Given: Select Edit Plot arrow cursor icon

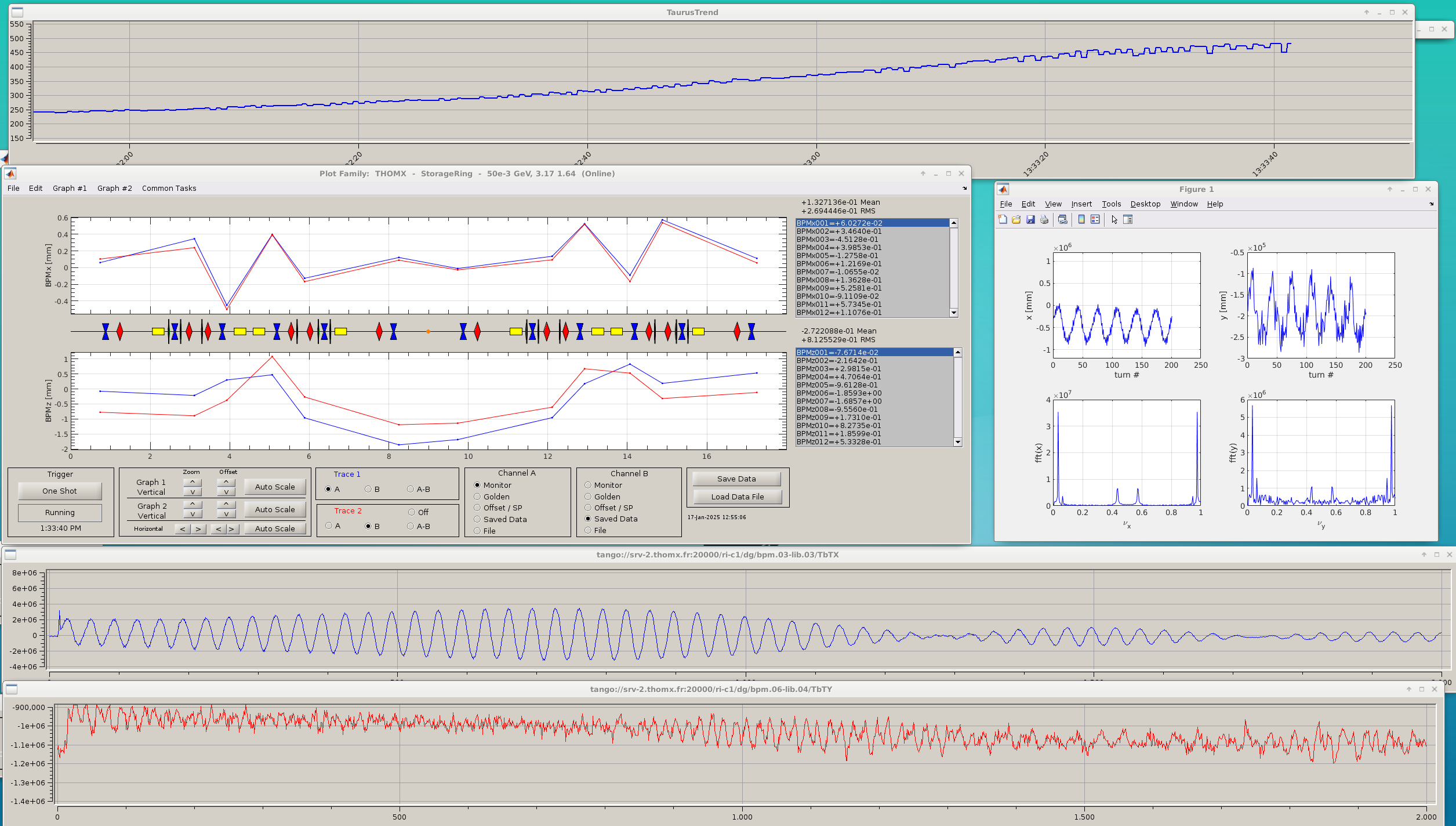Looking at the screenshot, I should 1114,219.
